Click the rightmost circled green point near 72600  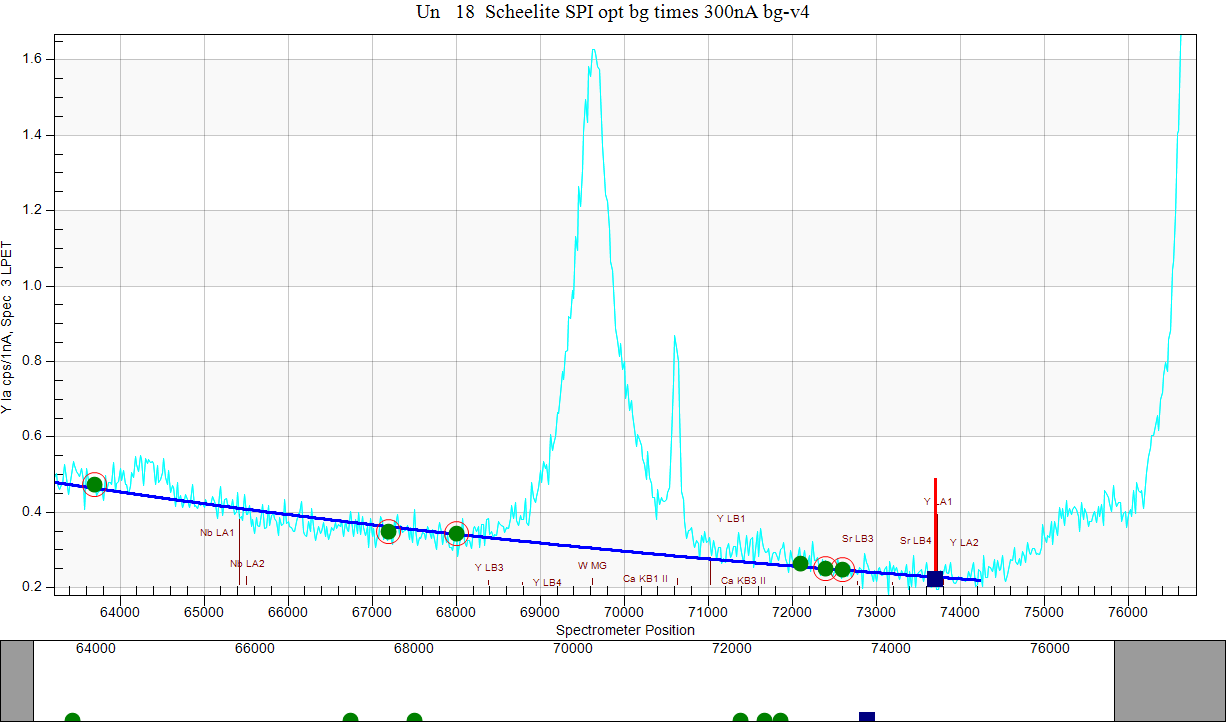click(843, 569)
